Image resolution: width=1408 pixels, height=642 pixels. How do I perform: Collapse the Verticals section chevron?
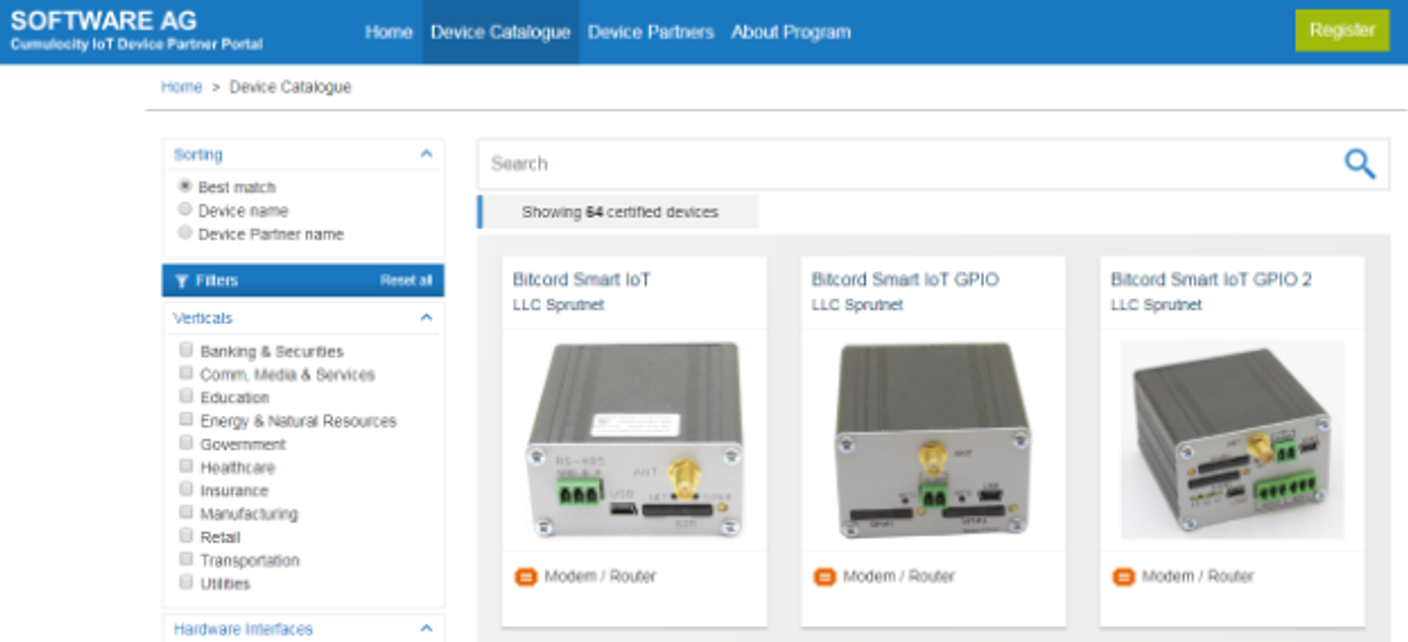click(426, 318)
